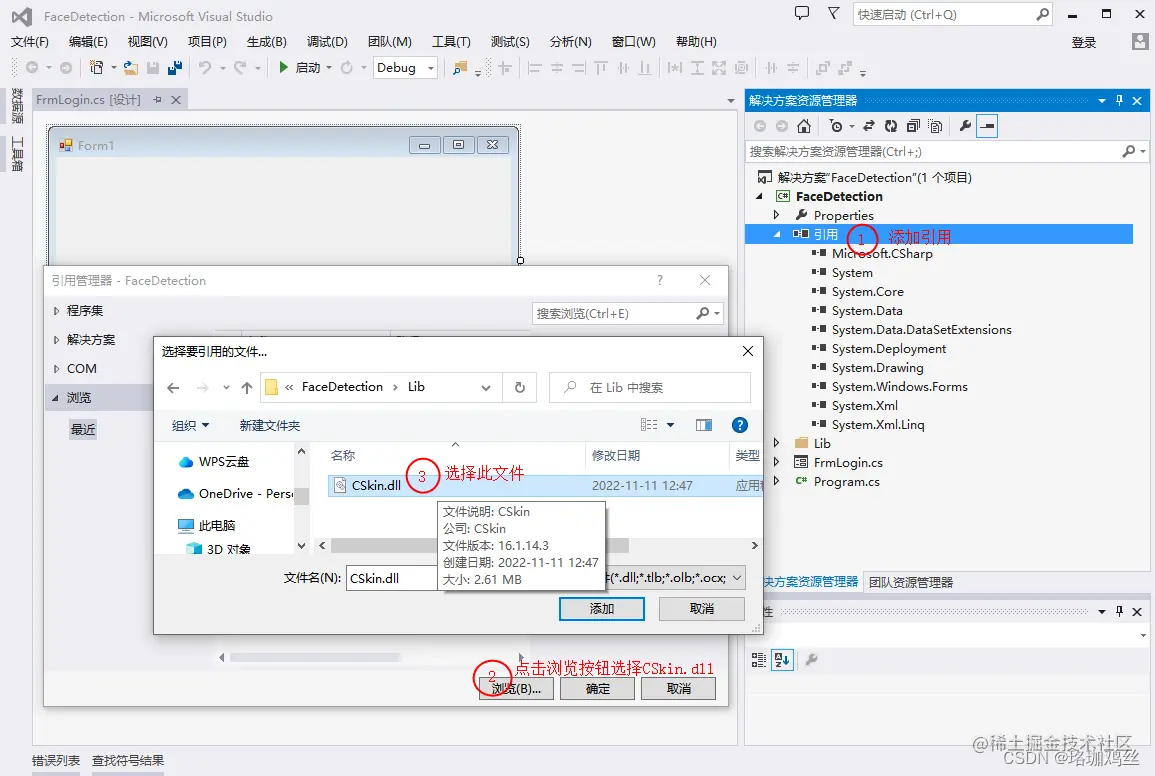Click the 文件名 input field
The height and width of the screenshot is (776, 1155).
pos(390,578)
